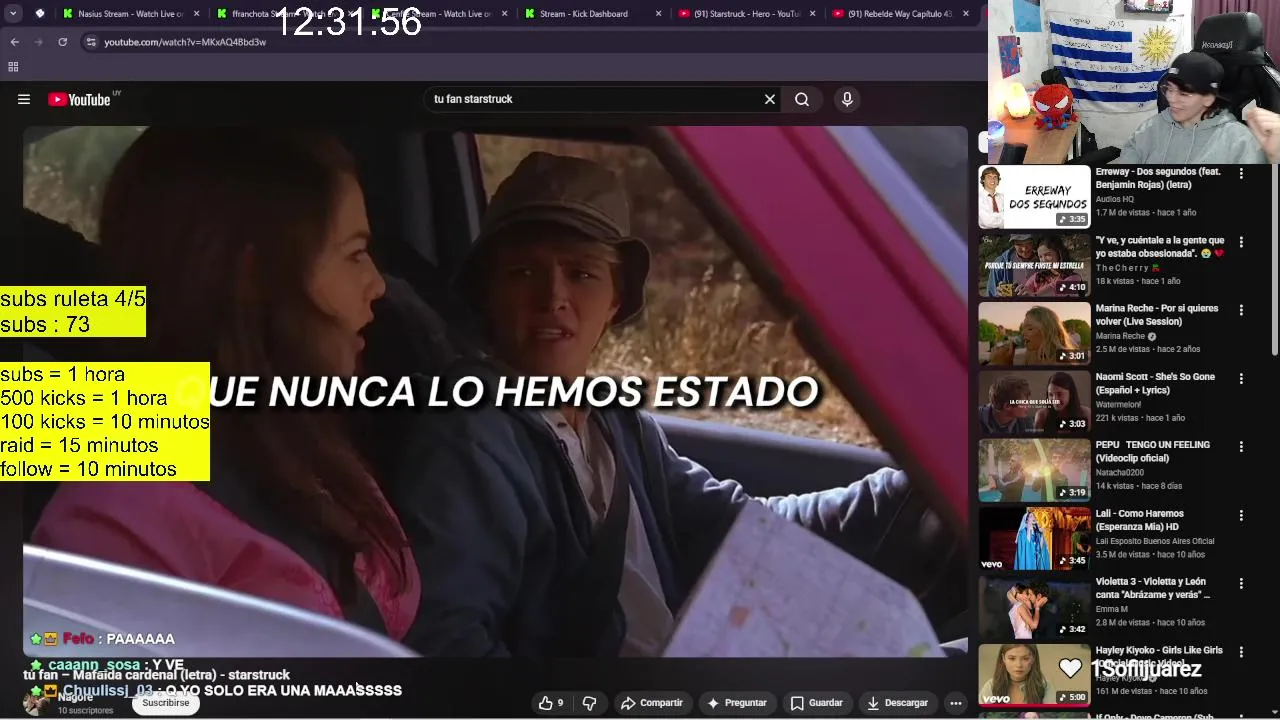Image resolution: width=1280 pixels, height=720 pixels.
Task: Open options menu for 'Naomi Scott - She's So Gone'
Action: click(x=1241, y=378)
